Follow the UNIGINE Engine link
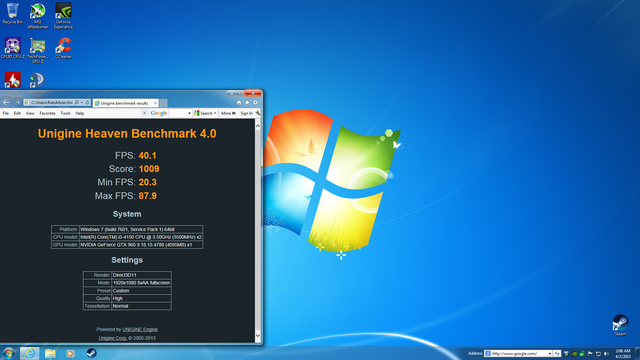640x360 pixels. 140,329
